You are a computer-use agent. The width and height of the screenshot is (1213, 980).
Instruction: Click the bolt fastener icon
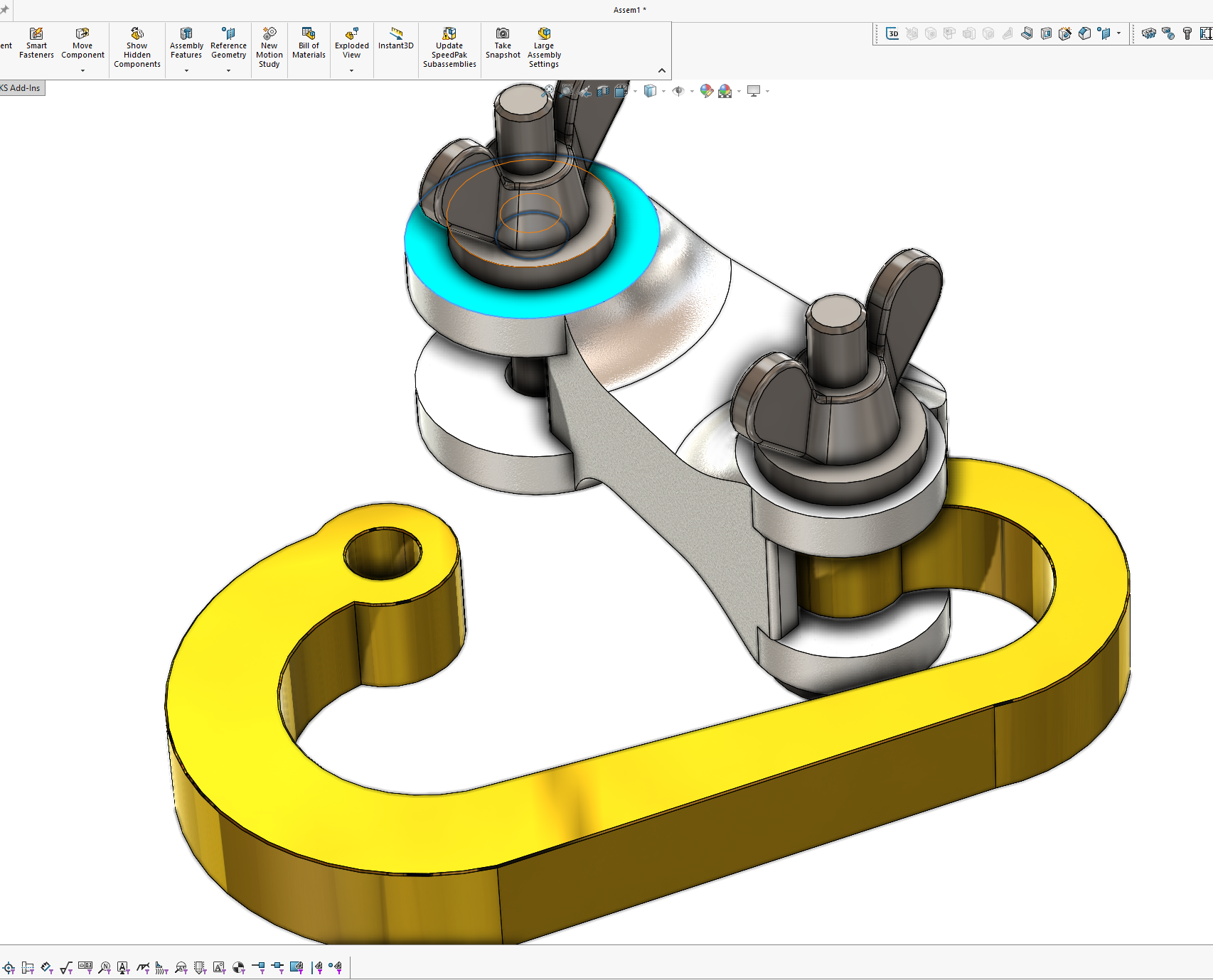(x=1187, y=33)
